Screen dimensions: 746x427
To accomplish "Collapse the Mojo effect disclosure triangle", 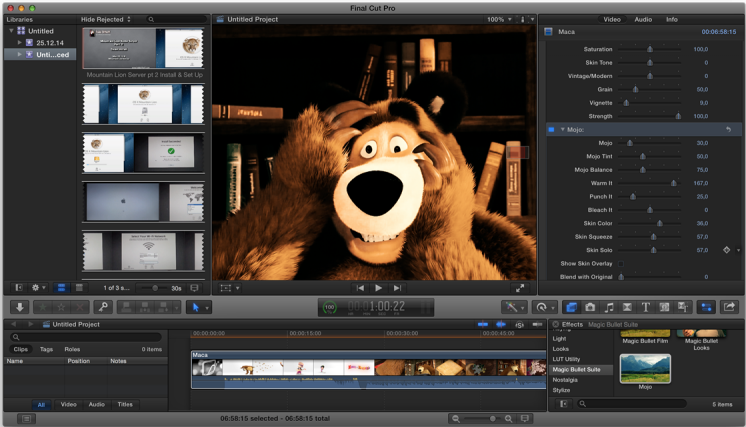I will 562,129.
